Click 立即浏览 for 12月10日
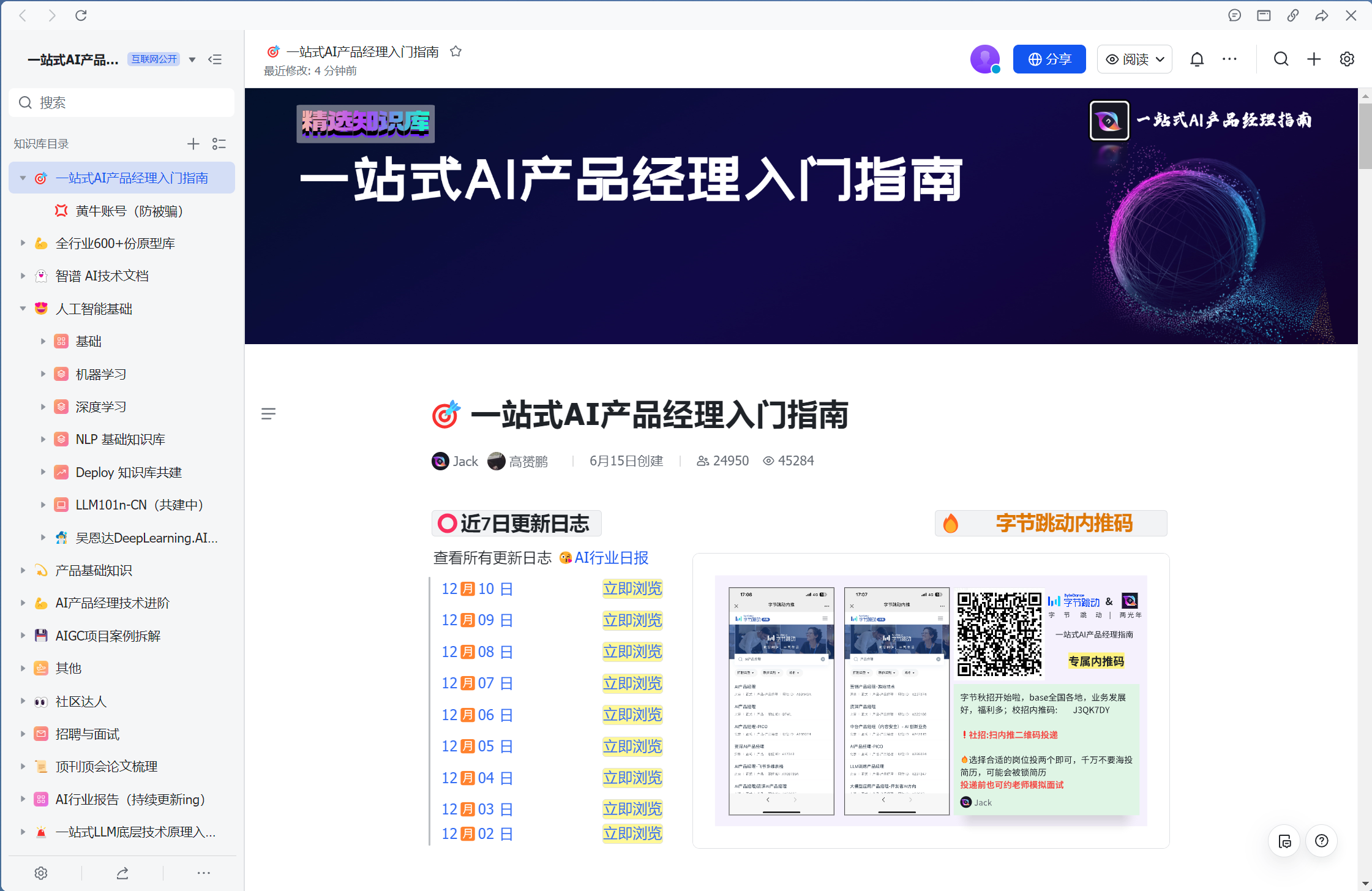 (632, 588)
